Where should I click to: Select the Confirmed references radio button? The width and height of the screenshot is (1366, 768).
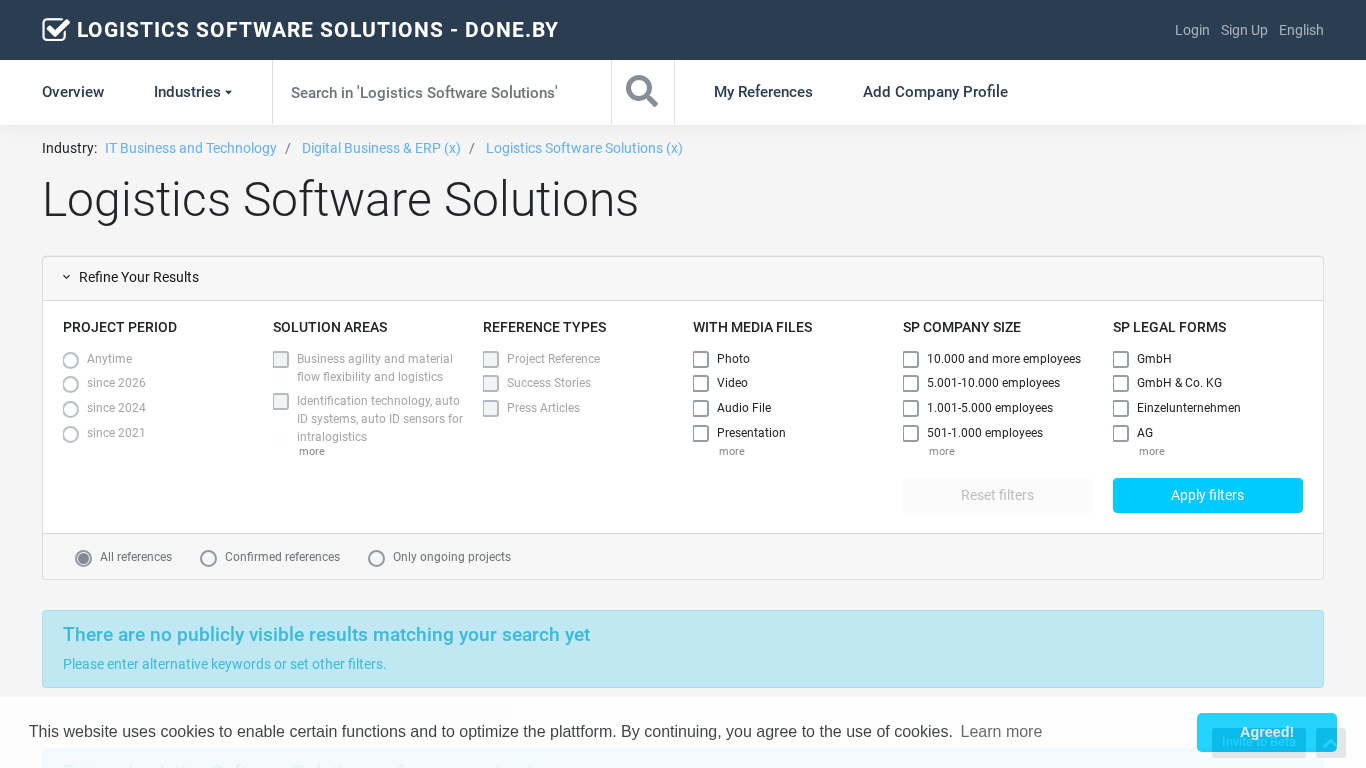tap(208, 558)
